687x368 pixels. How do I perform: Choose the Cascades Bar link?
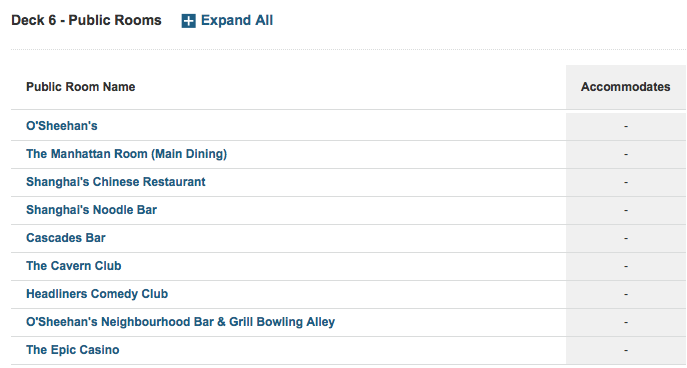tap(66, 238)
